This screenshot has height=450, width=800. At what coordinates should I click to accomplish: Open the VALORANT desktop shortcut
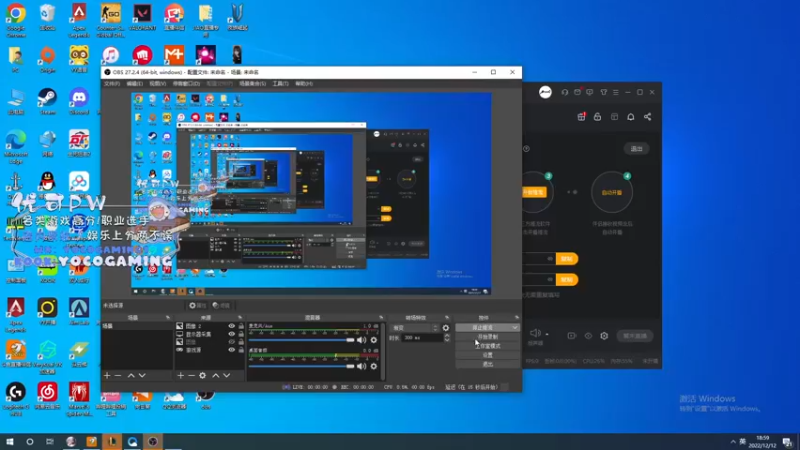click(x=142, y=18)
